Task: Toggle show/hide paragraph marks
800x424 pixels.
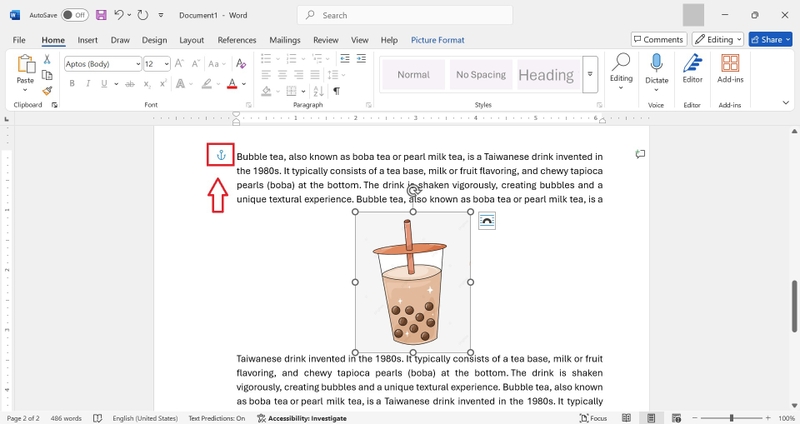Action: pos(336,91)
